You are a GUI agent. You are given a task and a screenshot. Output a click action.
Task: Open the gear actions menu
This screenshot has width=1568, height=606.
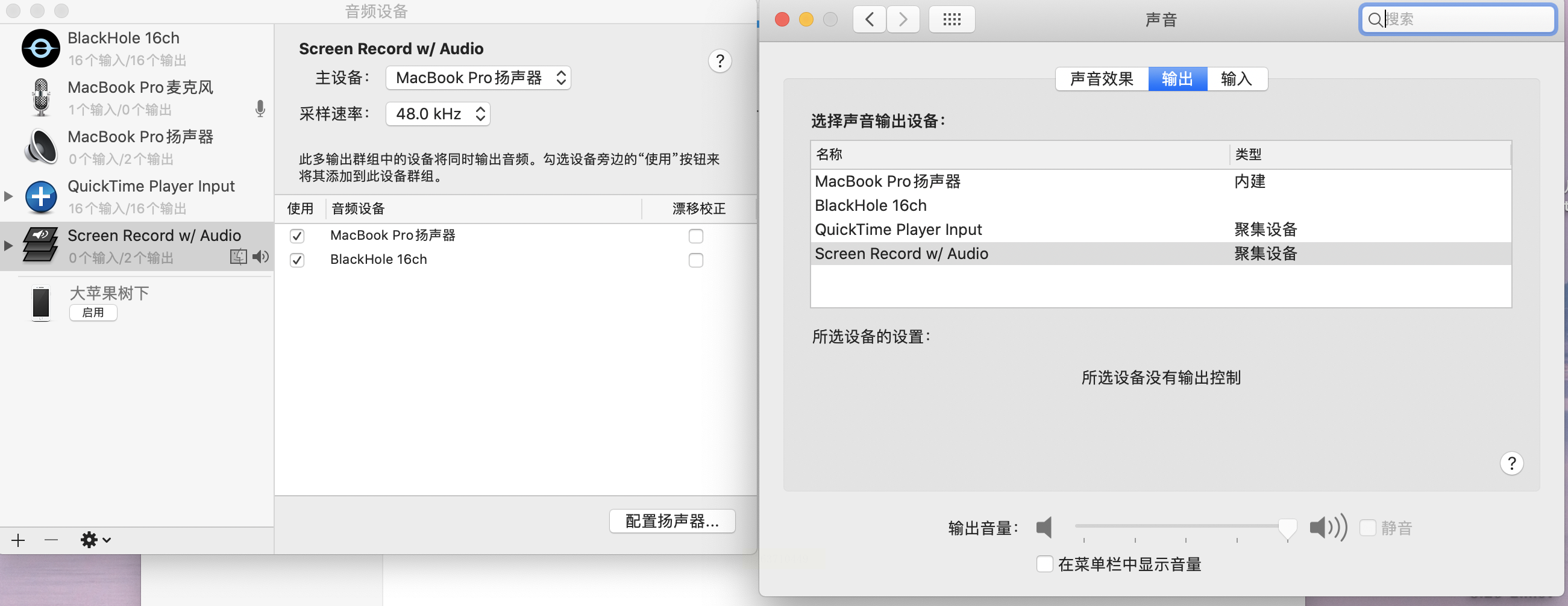pos(96,540)
